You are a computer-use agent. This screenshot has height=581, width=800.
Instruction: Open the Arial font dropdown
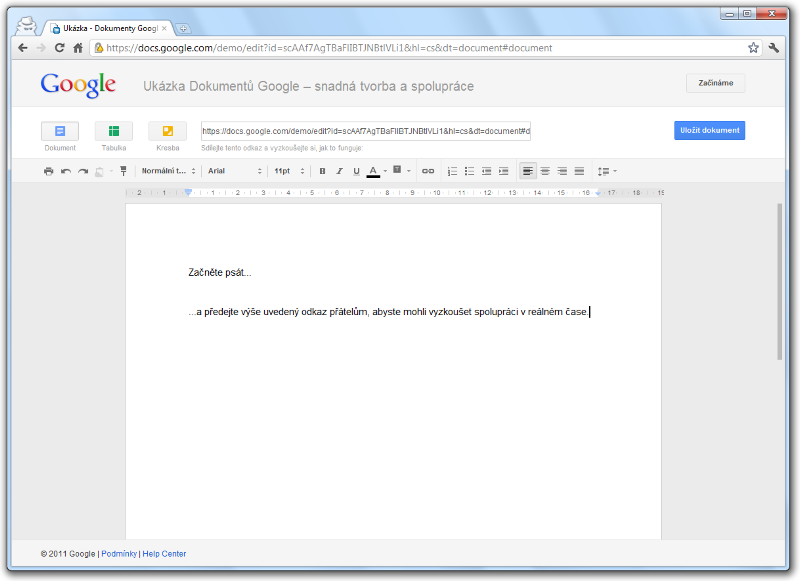pos(235,171)
